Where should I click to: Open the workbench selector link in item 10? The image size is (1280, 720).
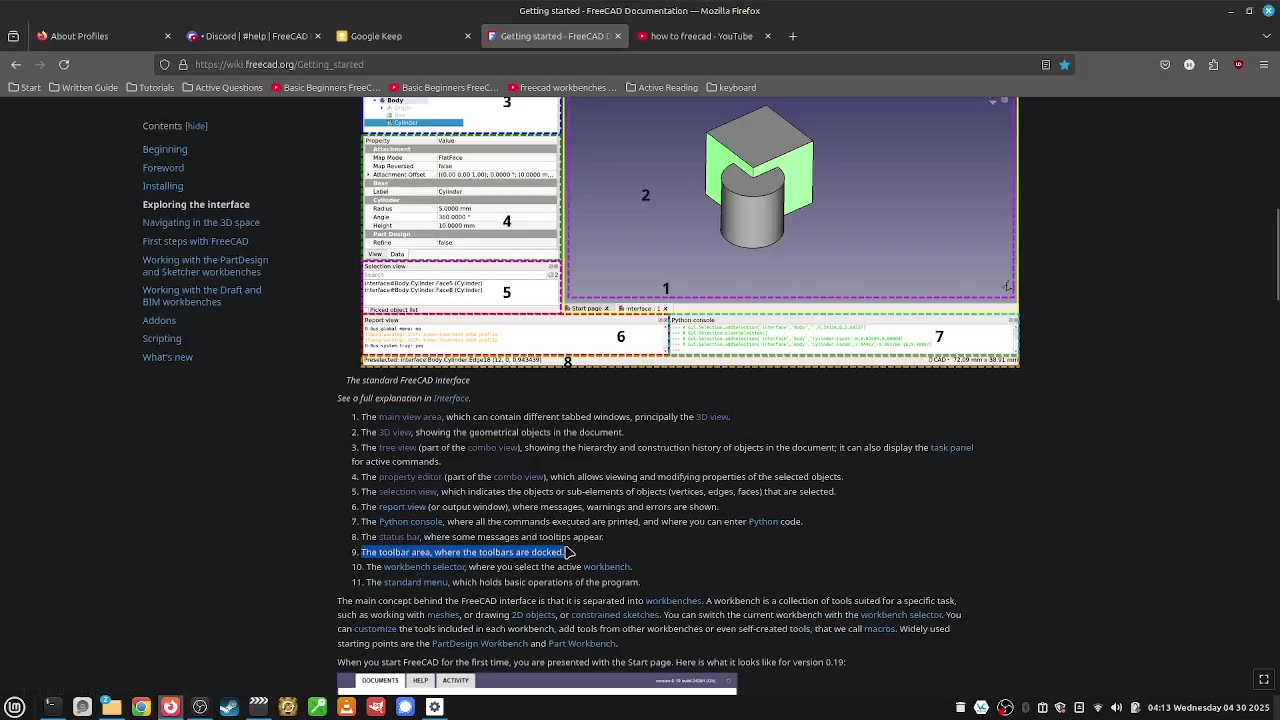(x=424, y=567)
